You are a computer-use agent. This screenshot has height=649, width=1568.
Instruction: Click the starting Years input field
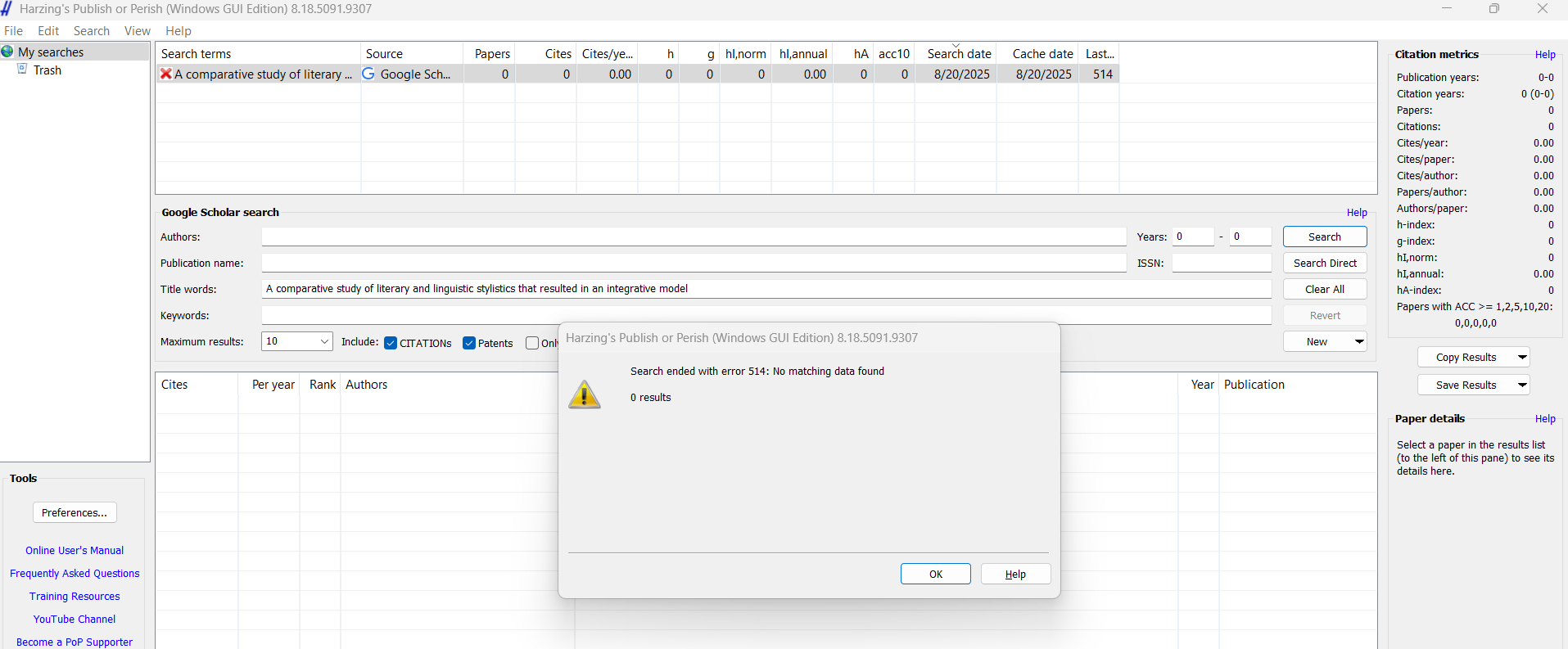pyautogui.click(x=1193, y=237)
